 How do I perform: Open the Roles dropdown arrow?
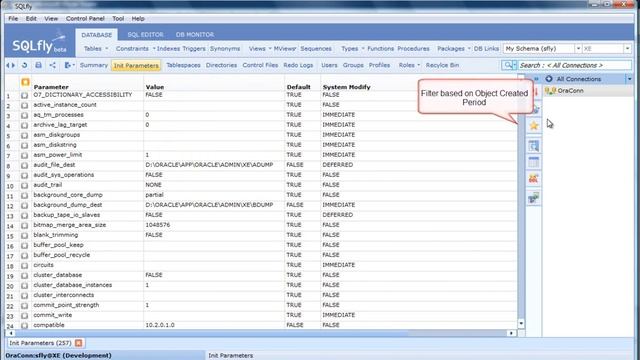pos(418,65)
